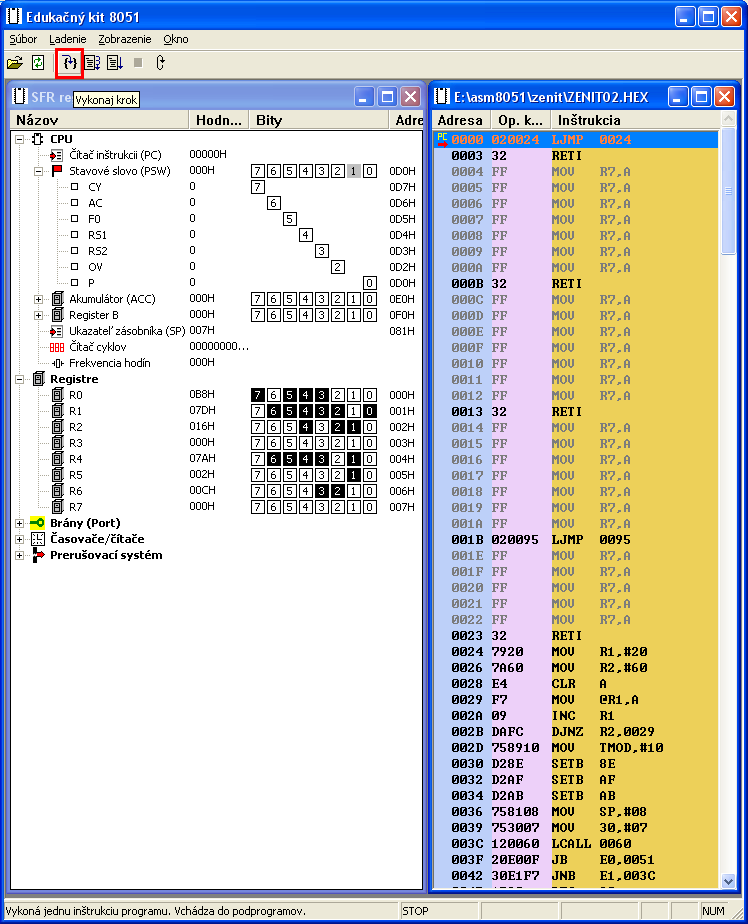Expand the Brány (Port) node

(x=19, y=523)
